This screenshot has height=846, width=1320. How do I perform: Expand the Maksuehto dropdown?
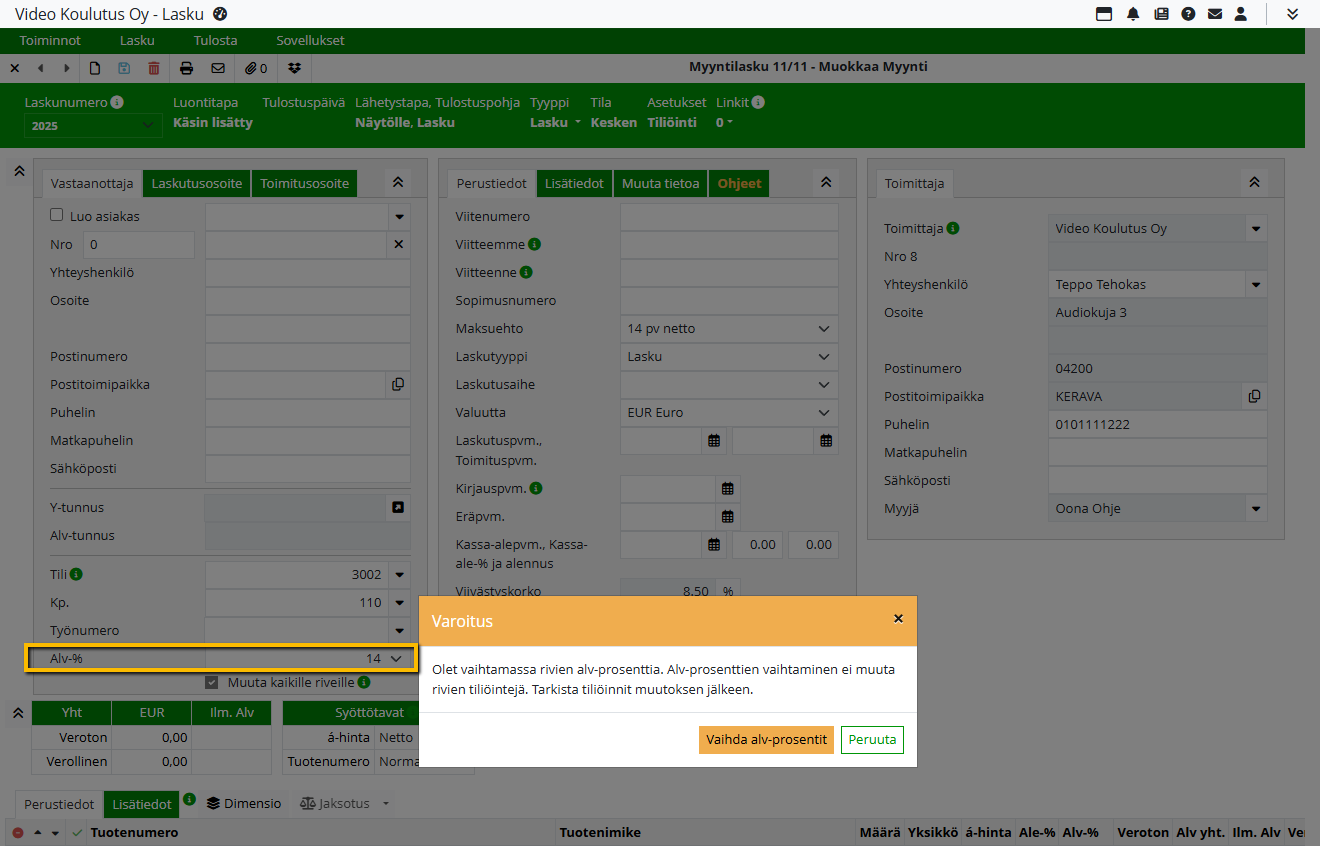(823, 329)
